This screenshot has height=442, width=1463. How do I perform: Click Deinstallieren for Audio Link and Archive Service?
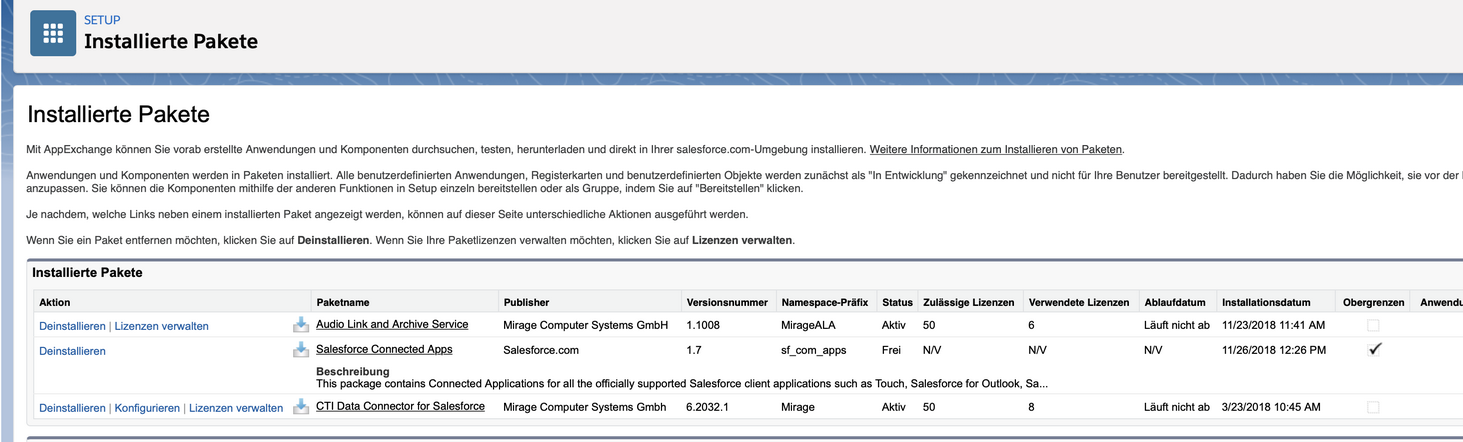click(72, 326)
